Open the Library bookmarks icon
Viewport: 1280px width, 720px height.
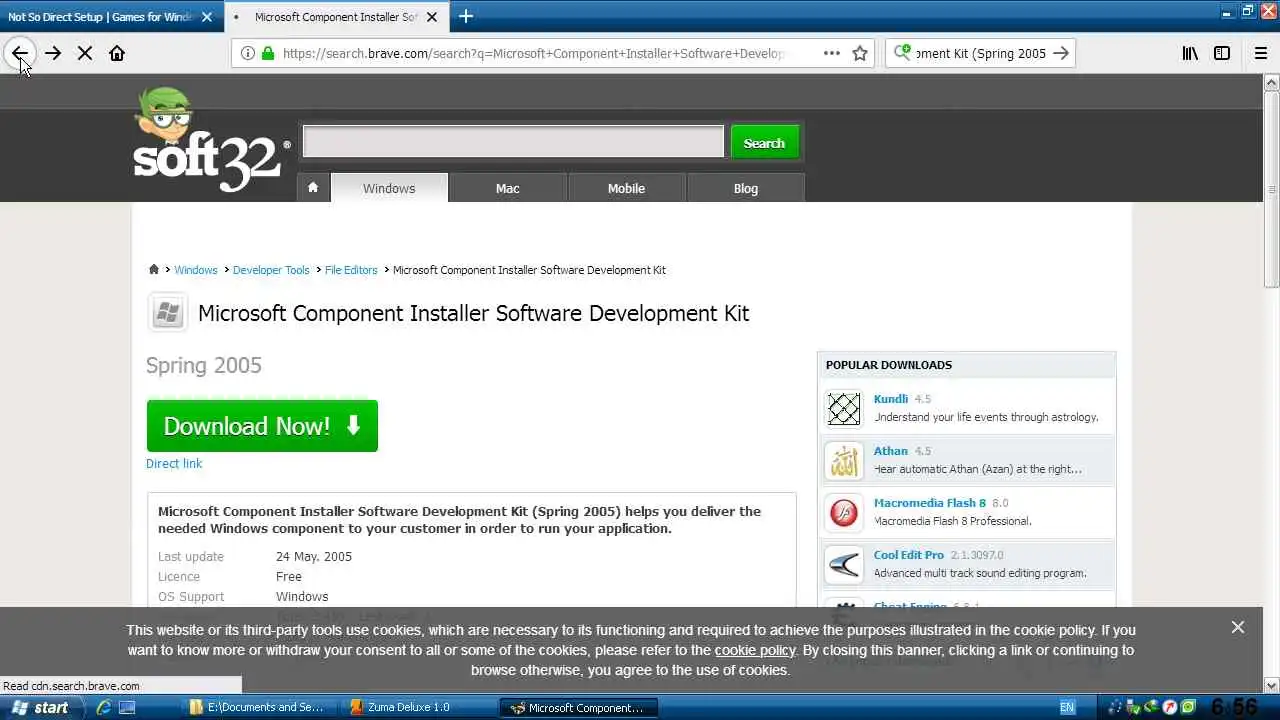(x=1190, y=53)
